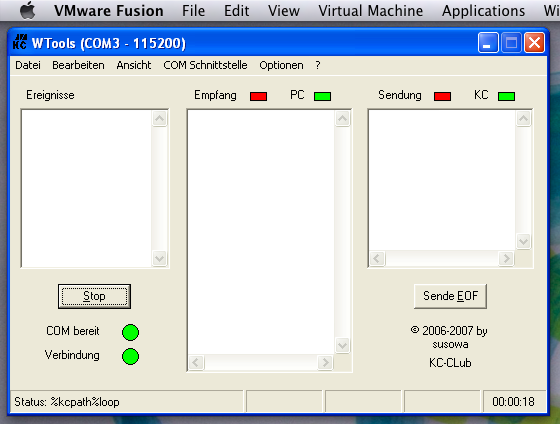
Task: Open the macOS View menu
Action: click(x=284, y=11)
